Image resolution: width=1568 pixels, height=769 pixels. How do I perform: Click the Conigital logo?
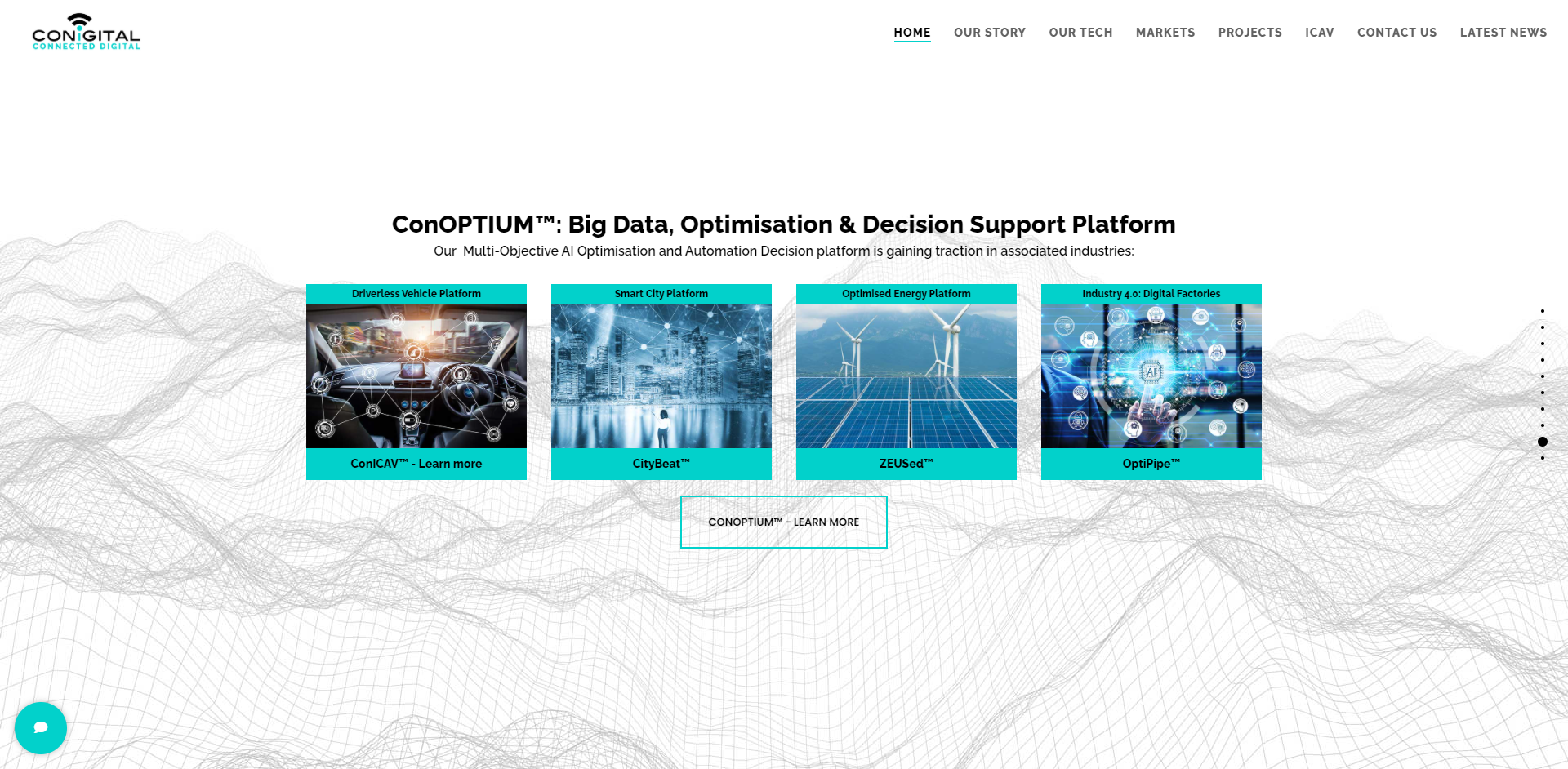coord(86,33)
